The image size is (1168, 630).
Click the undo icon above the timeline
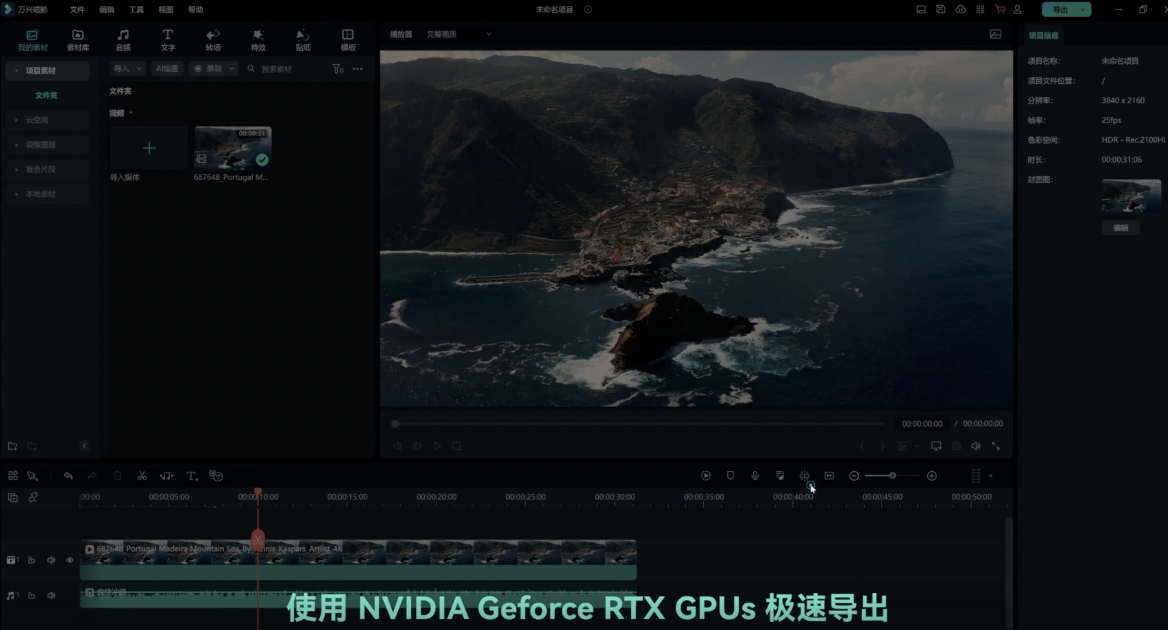click(x=68, y=476)
